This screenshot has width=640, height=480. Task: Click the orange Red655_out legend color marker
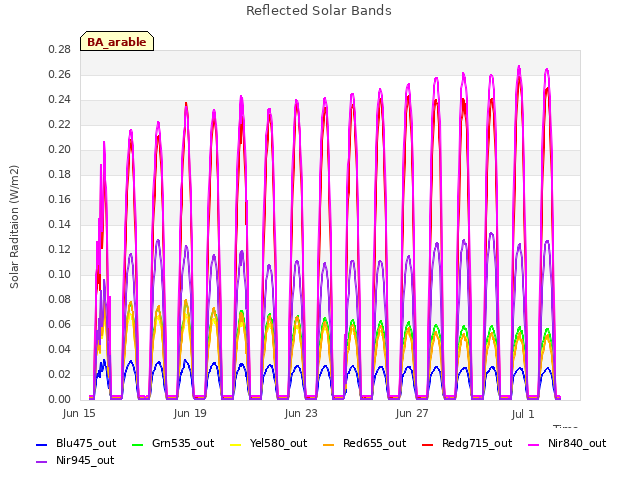(x=329, y=444)
